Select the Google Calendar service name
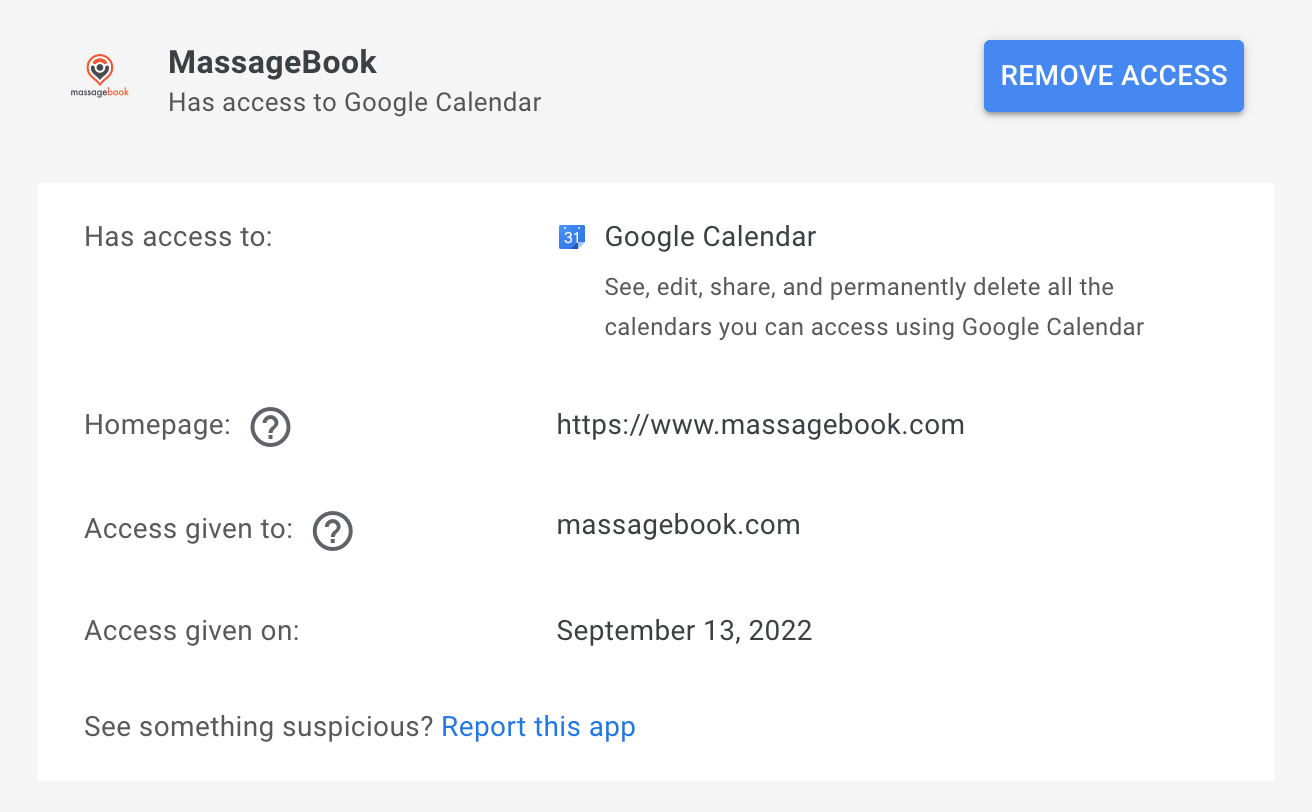Screen dimensions: 1312x812 [x=710, y=237]
